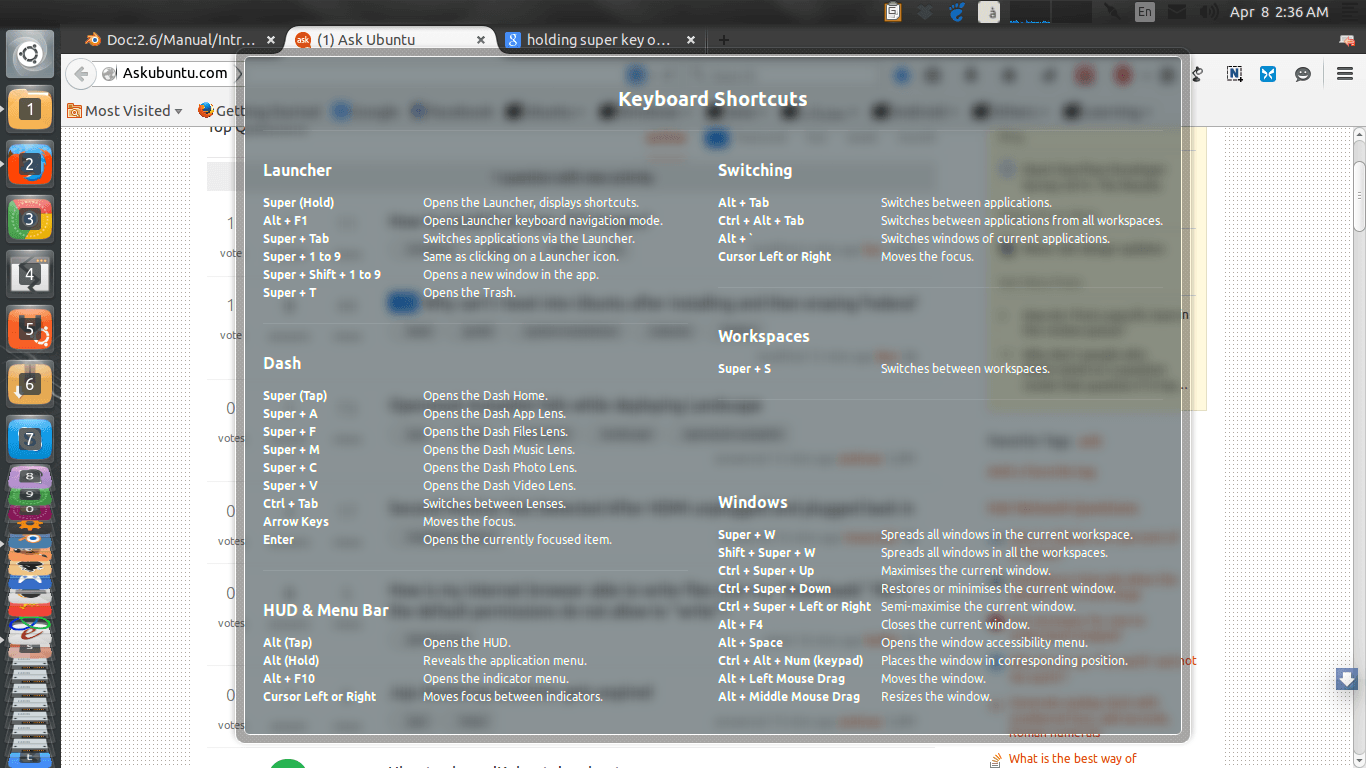This screenshot has width=1366, height=768.
Task: Click the 'Ctrl + Alt + Num (keypad)' text
Action: point(791,661)
